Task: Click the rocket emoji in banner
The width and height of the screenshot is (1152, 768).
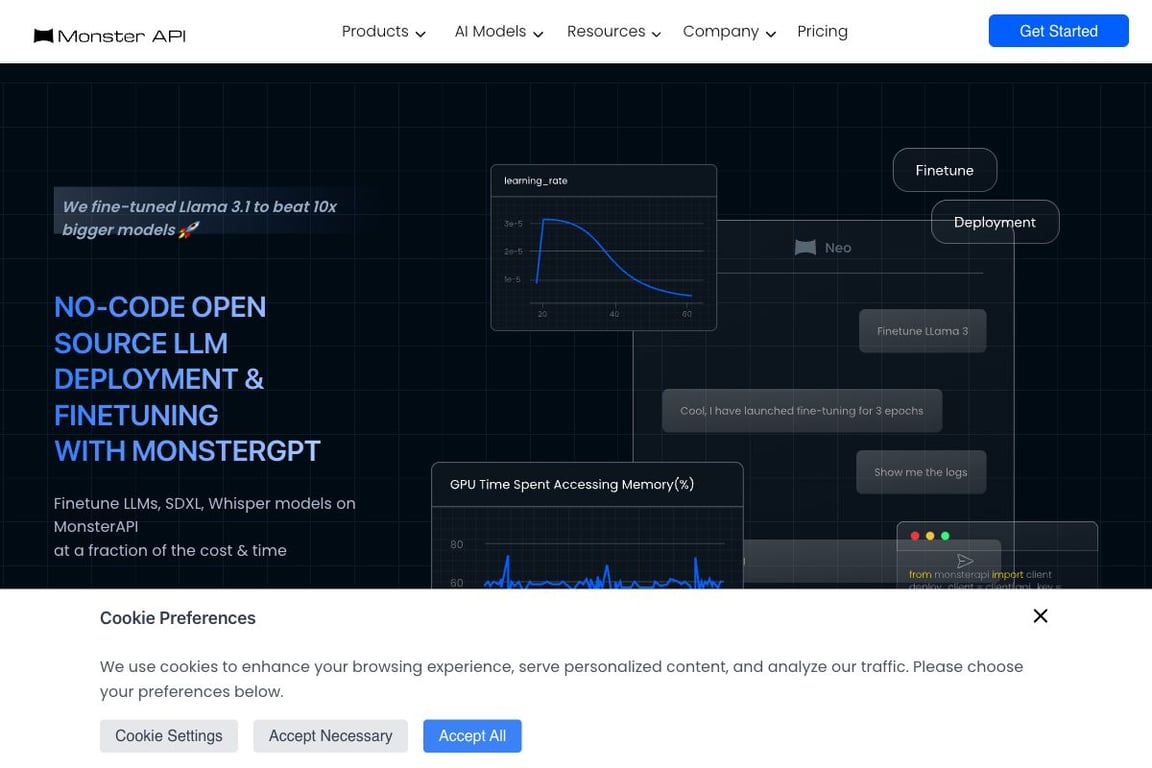Action: tap(189, 230)
